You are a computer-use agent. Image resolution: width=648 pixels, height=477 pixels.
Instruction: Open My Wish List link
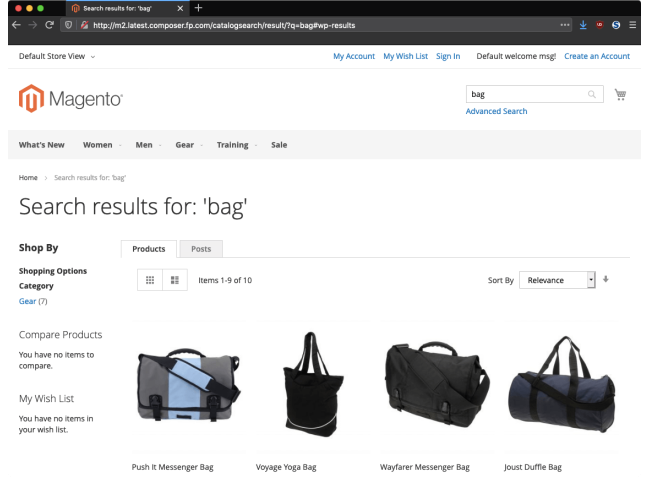405,56
